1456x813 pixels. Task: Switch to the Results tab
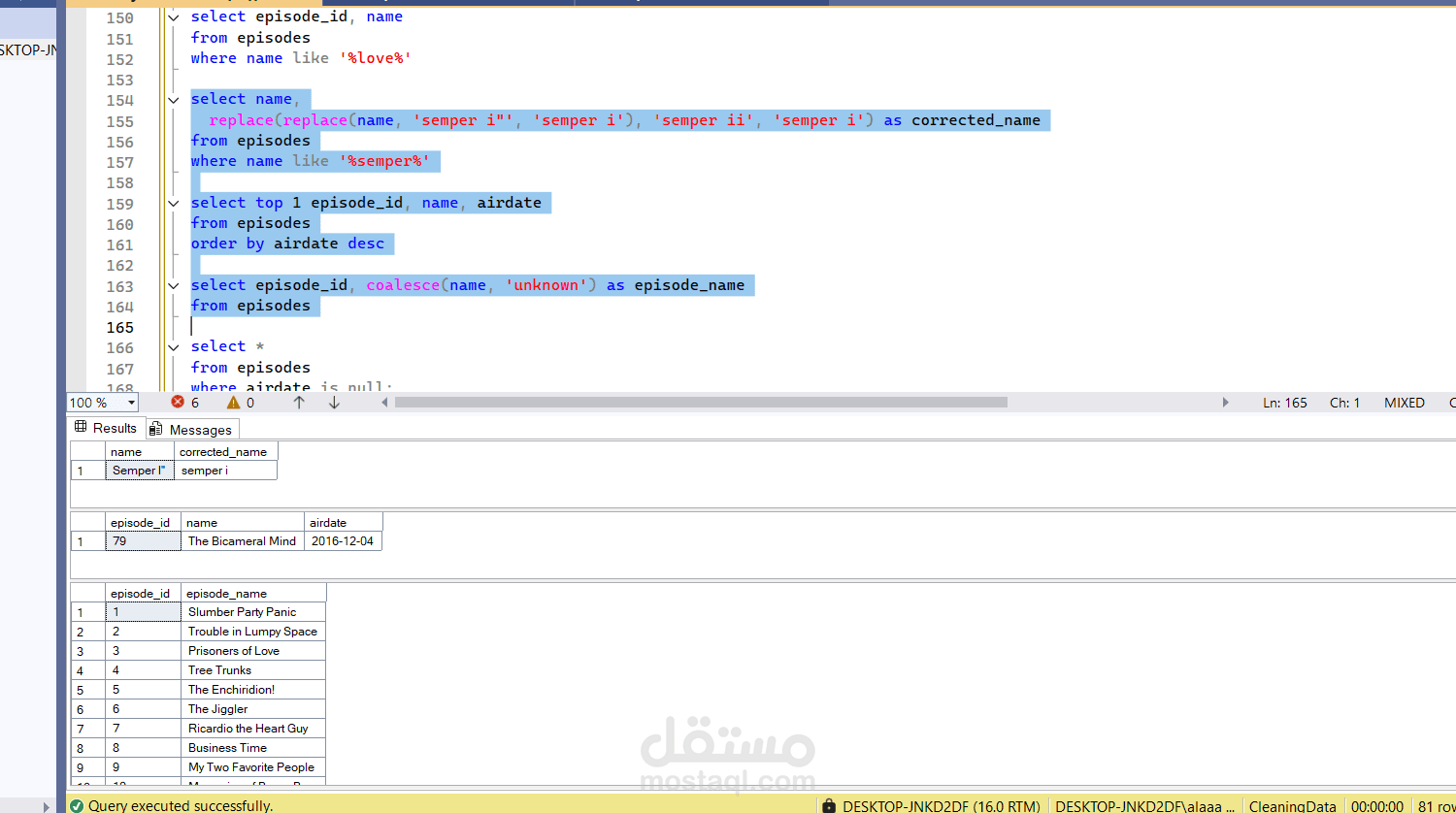(x=115, y=428)
